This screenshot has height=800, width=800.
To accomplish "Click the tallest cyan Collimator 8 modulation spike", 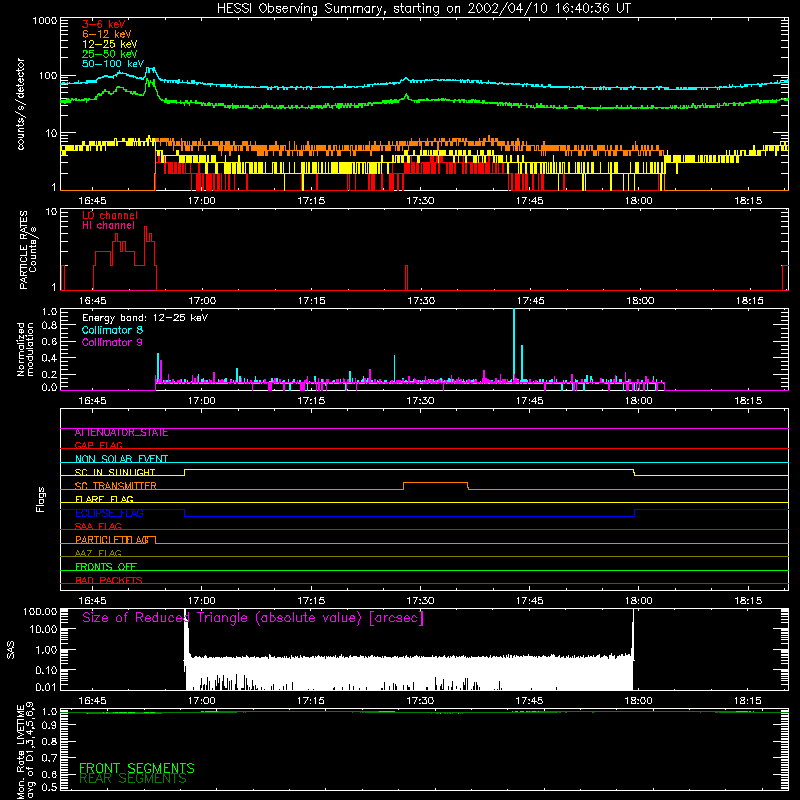I will pos(514,344).
